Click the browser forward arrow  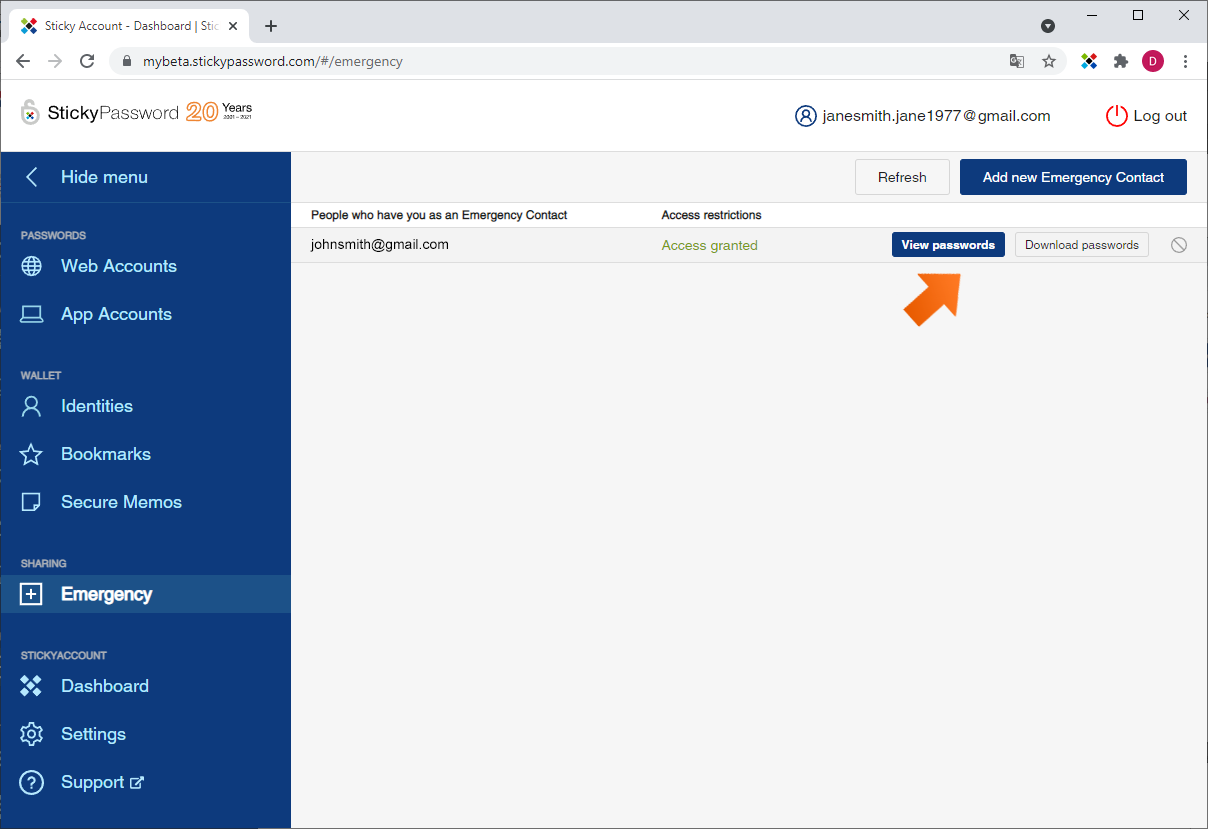55,61
